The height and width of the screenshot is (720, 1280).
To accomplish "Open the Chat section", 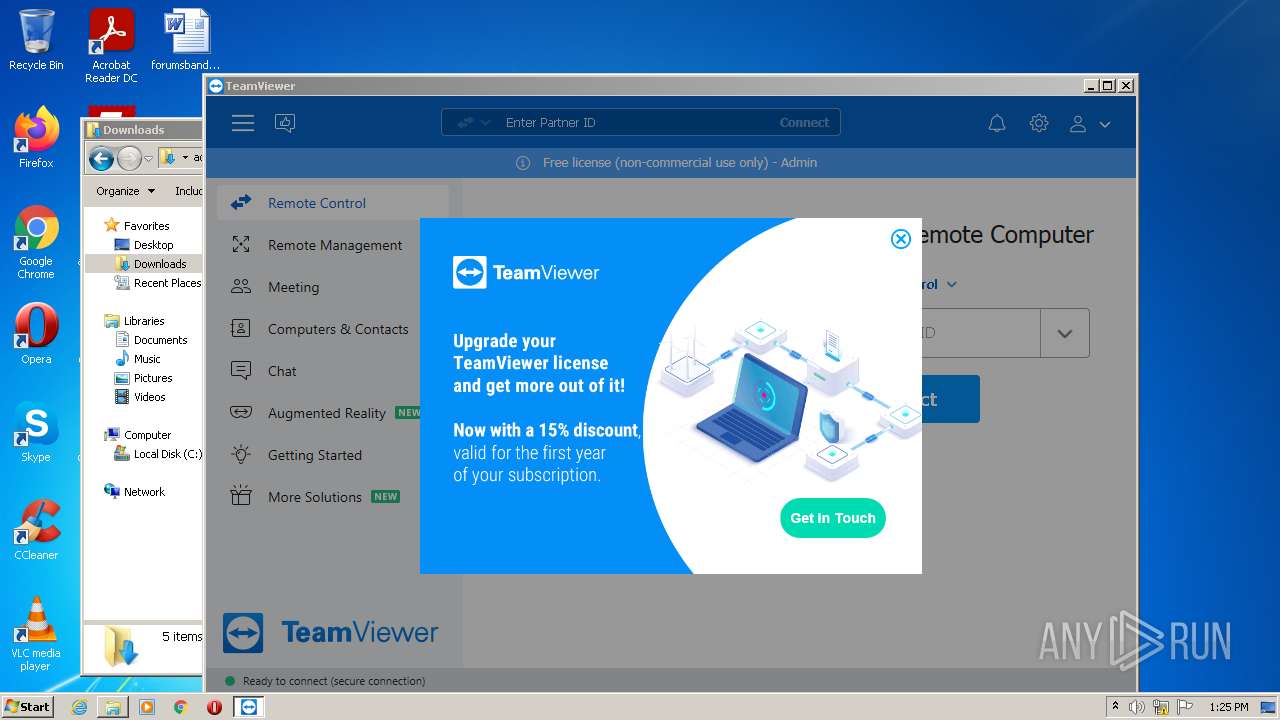I will [333, 371].
